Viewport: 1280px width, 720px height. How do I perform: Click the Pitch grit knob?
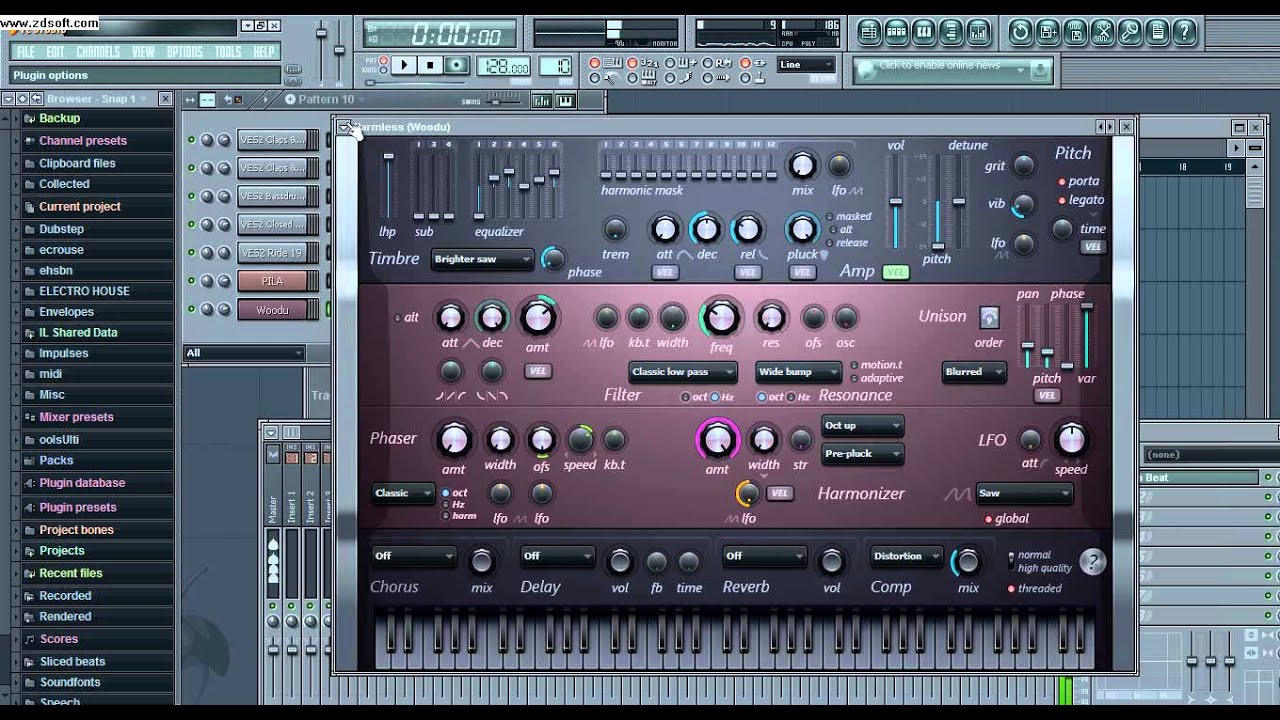1023,165
